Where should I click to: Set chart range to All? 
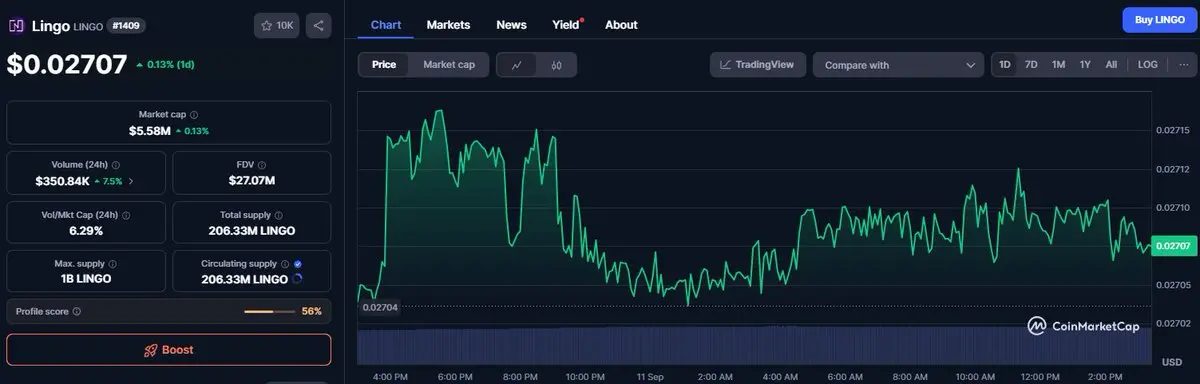tap(1111, 65)
